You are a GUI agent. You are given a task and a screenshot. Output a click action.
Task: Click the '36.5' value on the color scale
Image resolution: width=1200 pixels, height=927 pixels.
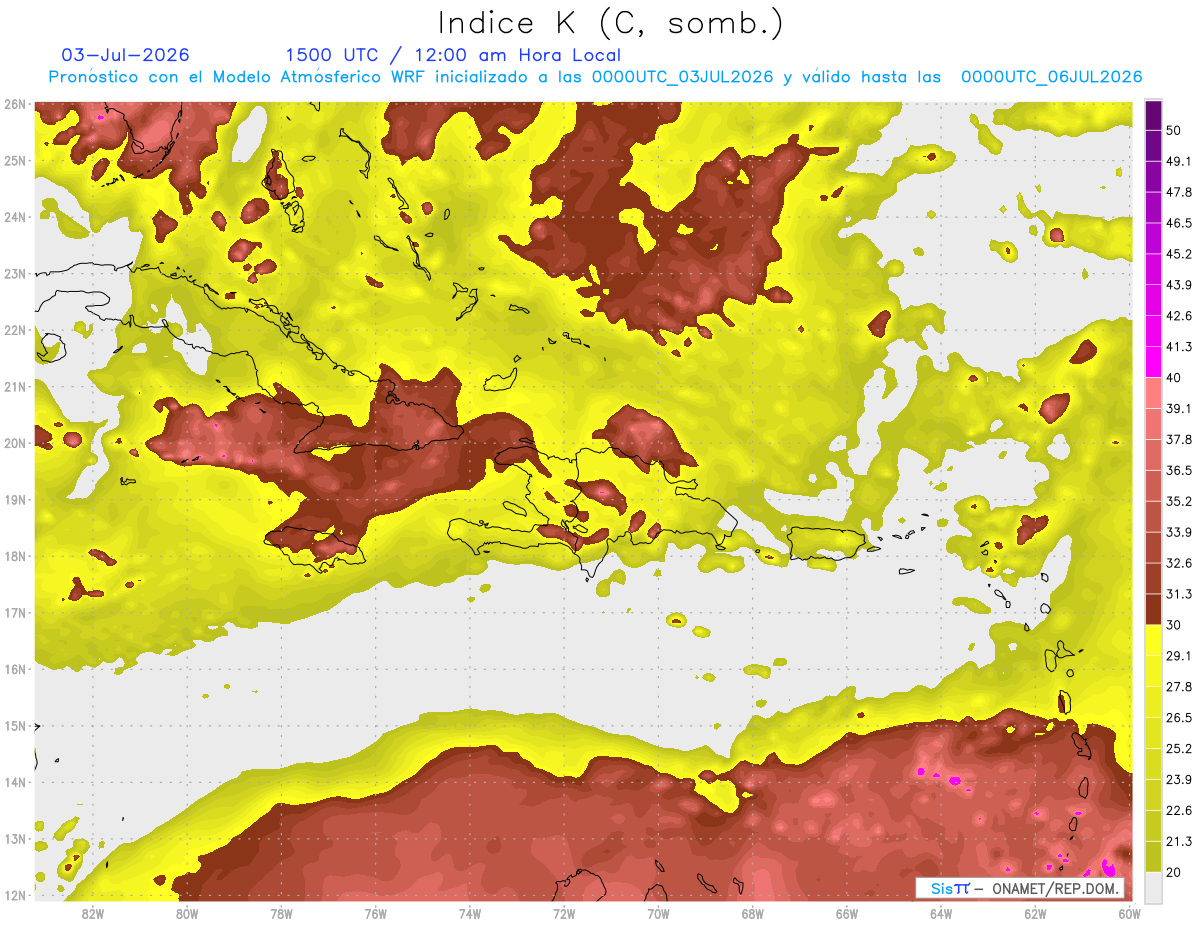coord(1178,470)
